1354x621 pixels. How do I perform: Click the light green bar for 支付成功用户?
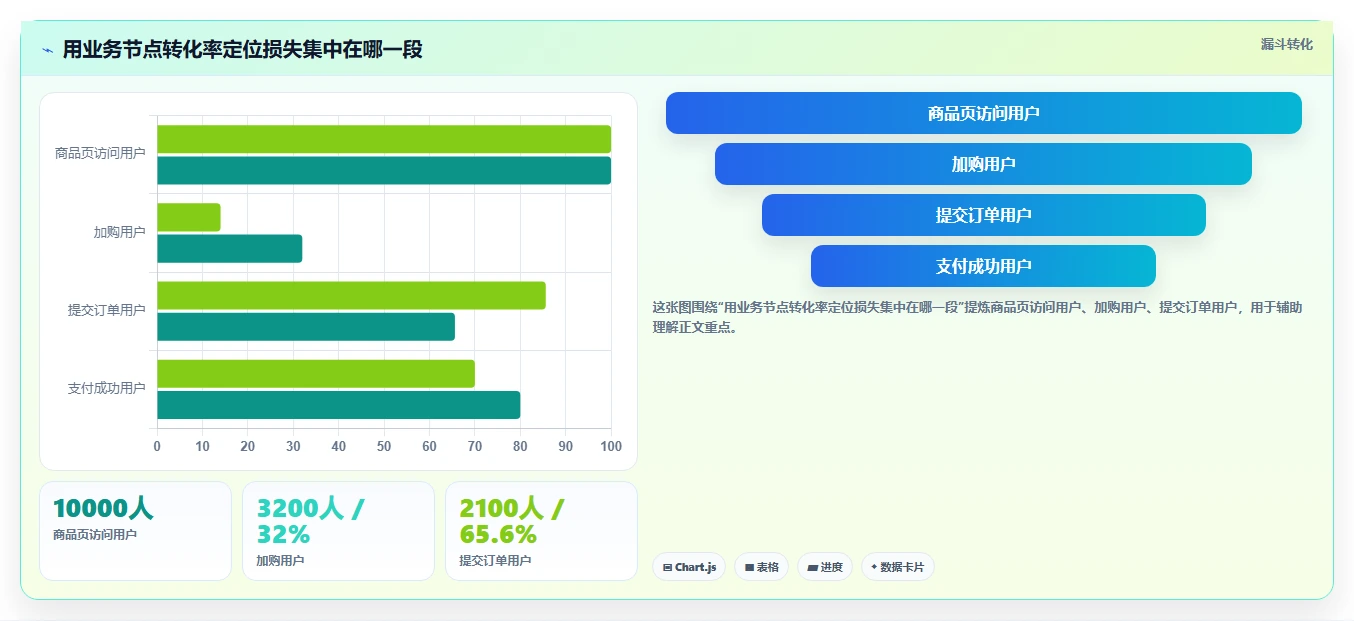(x=316, y=373)
